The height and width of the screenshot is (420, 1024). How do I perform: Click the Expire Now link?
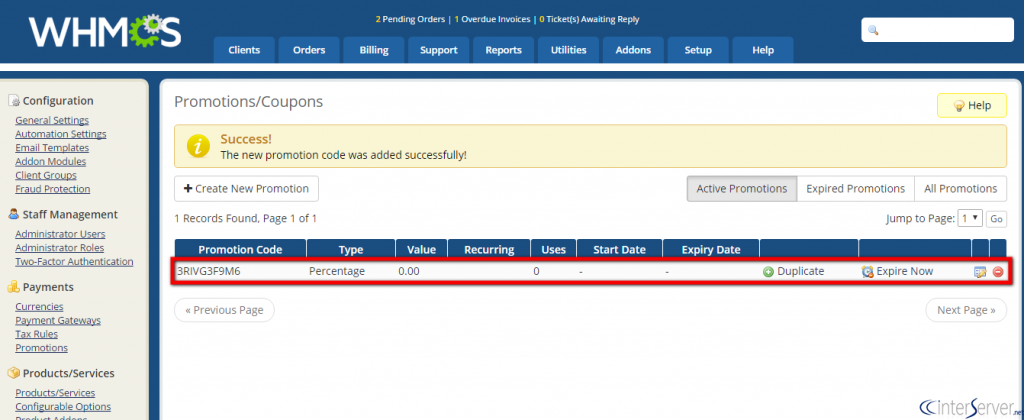coord(904,271)
